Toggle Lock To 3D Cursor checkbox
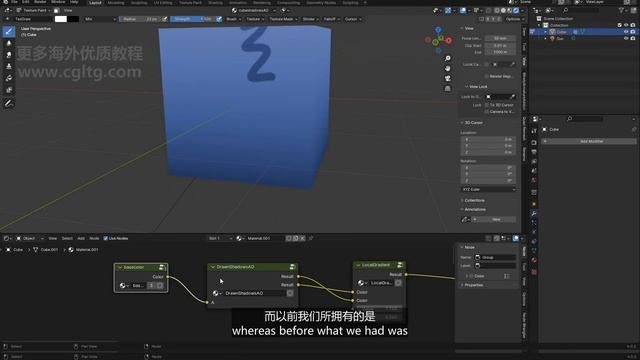Screen dimensions: 640x360 487,105
